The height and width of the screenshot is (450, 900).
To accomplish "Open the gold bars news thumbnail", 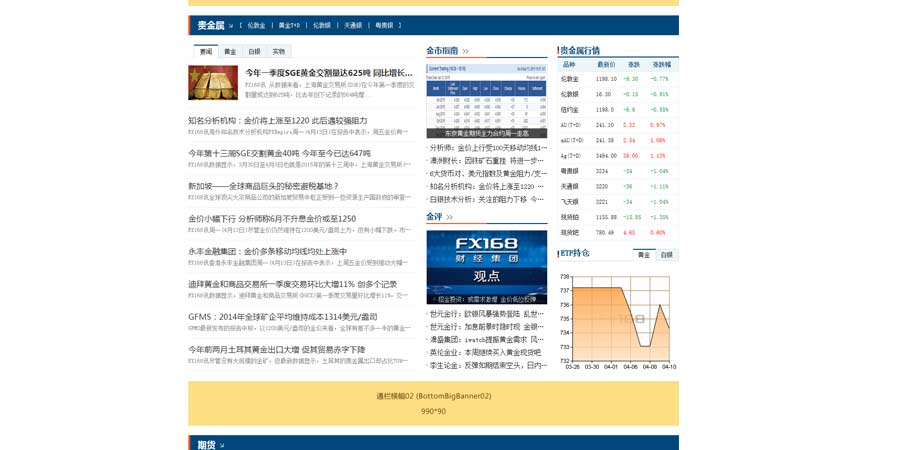I will coord(213,82).
